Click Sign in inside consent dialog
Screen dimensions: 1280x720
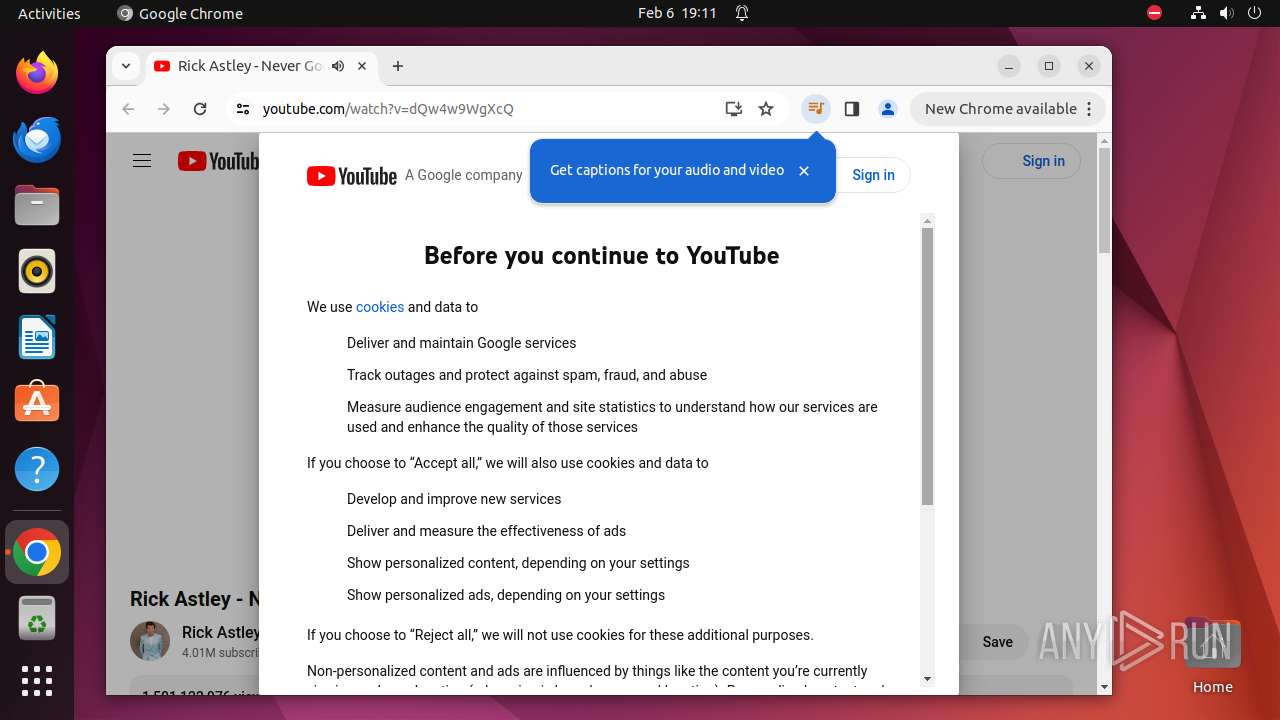(873, 175)
